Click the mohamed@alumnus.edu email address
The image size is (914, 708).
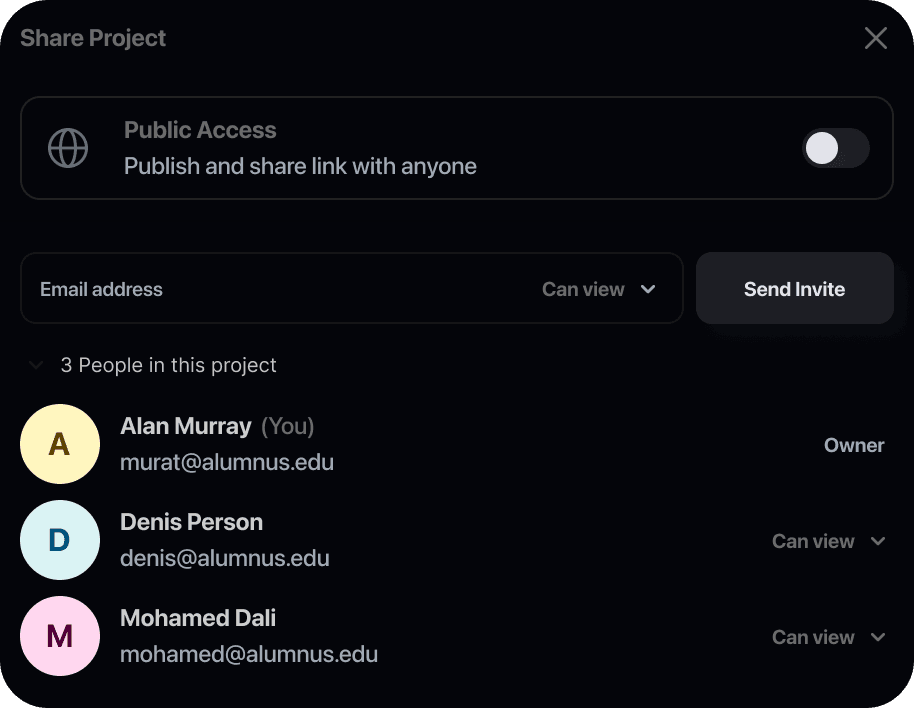pyautogui.click(x=249, y=655)
